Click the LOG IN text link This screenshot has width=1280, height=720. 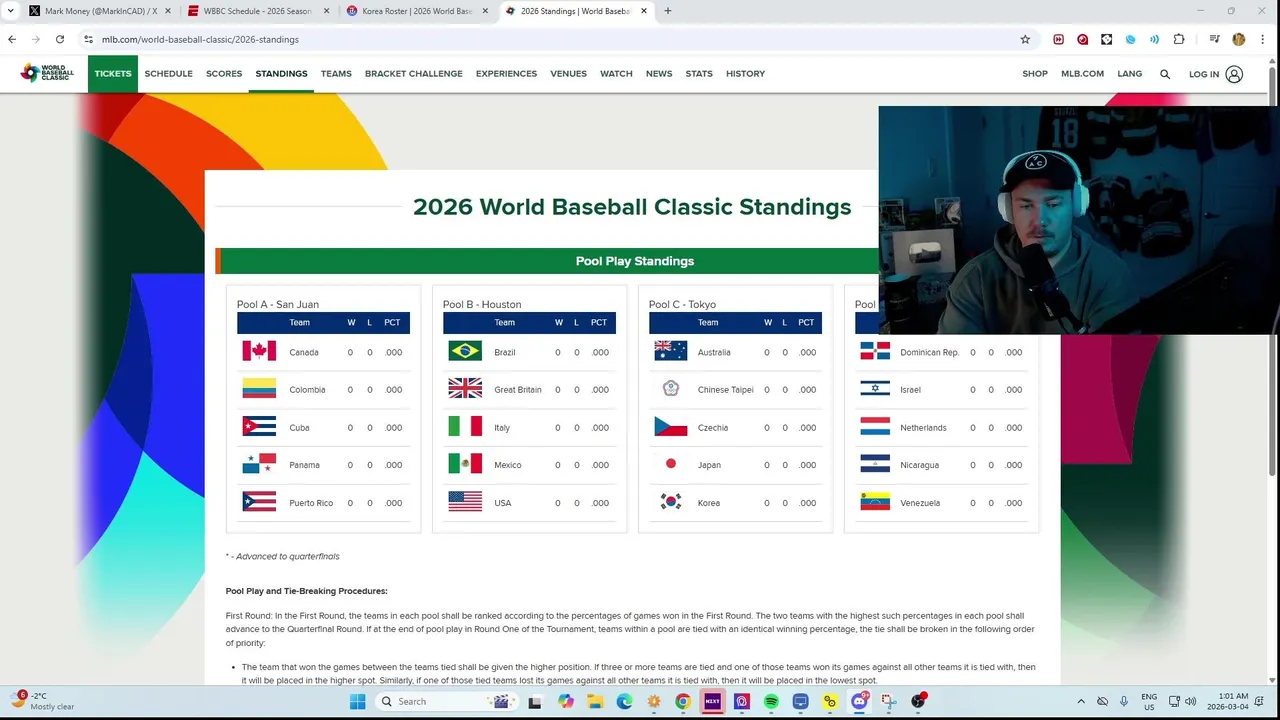(1204, 74)
